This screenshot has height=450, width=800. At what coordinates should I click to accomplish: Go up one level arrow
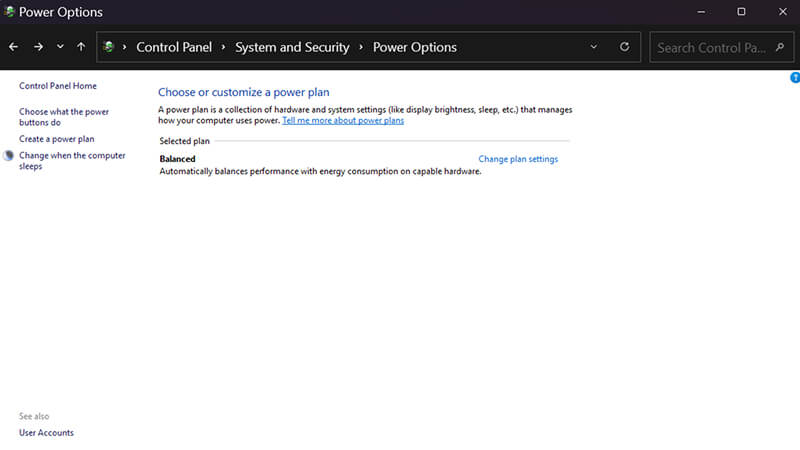81,47
